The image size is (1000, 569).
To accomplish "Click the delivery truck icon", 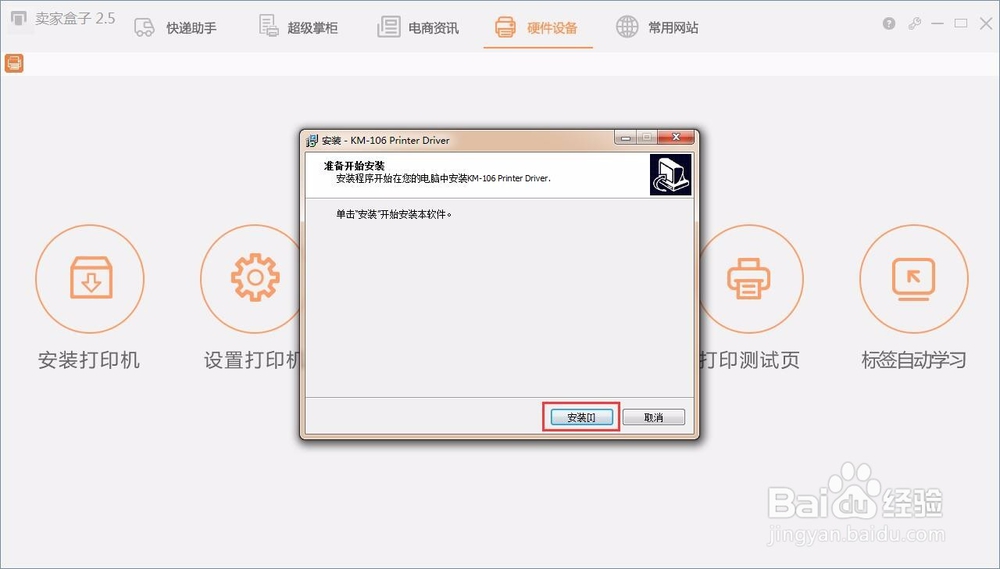I will coord(144,27).
